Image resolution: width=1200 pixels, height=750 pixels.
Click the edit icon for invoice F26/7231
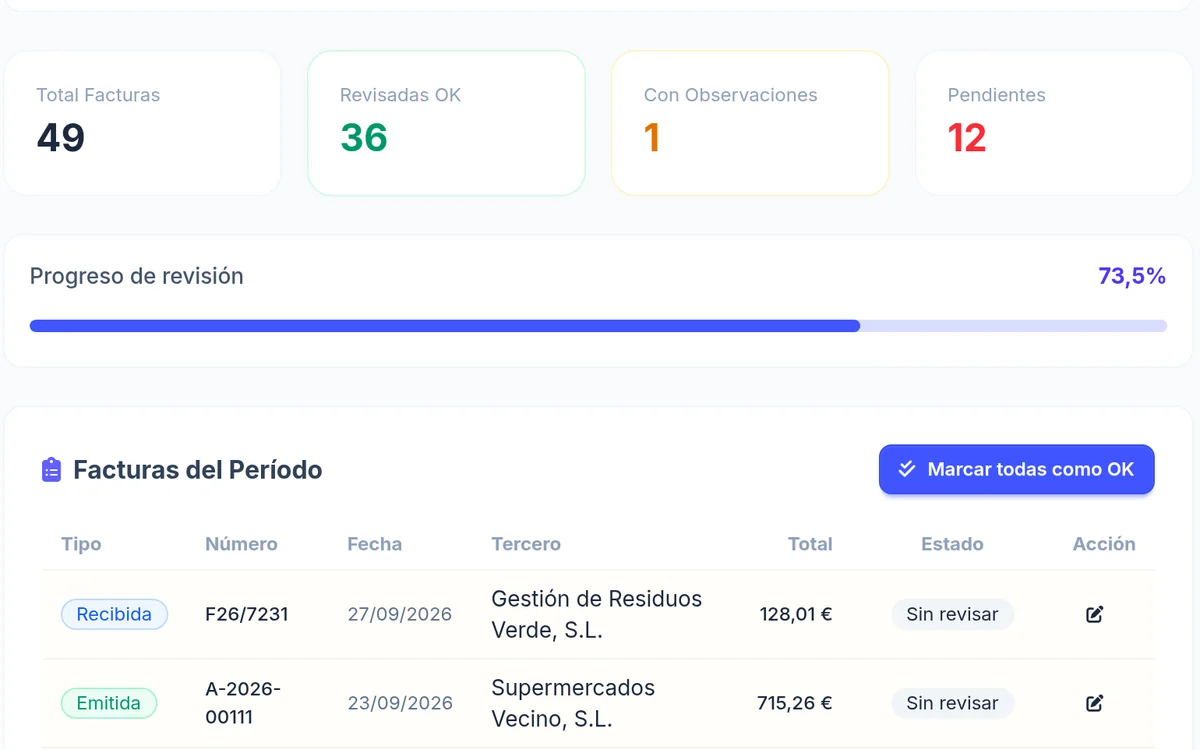coord(1094,614)
